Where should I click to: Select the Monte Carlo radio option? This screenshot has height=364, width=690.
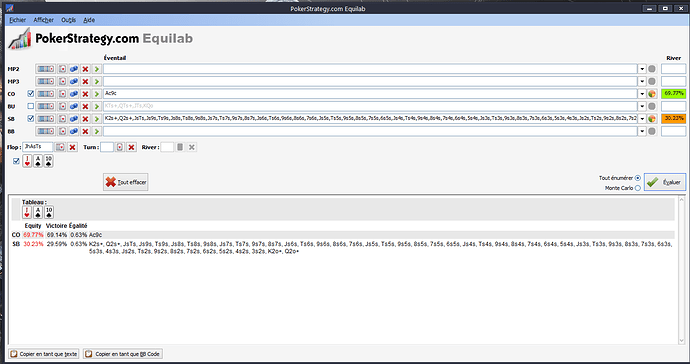point(638,188)
